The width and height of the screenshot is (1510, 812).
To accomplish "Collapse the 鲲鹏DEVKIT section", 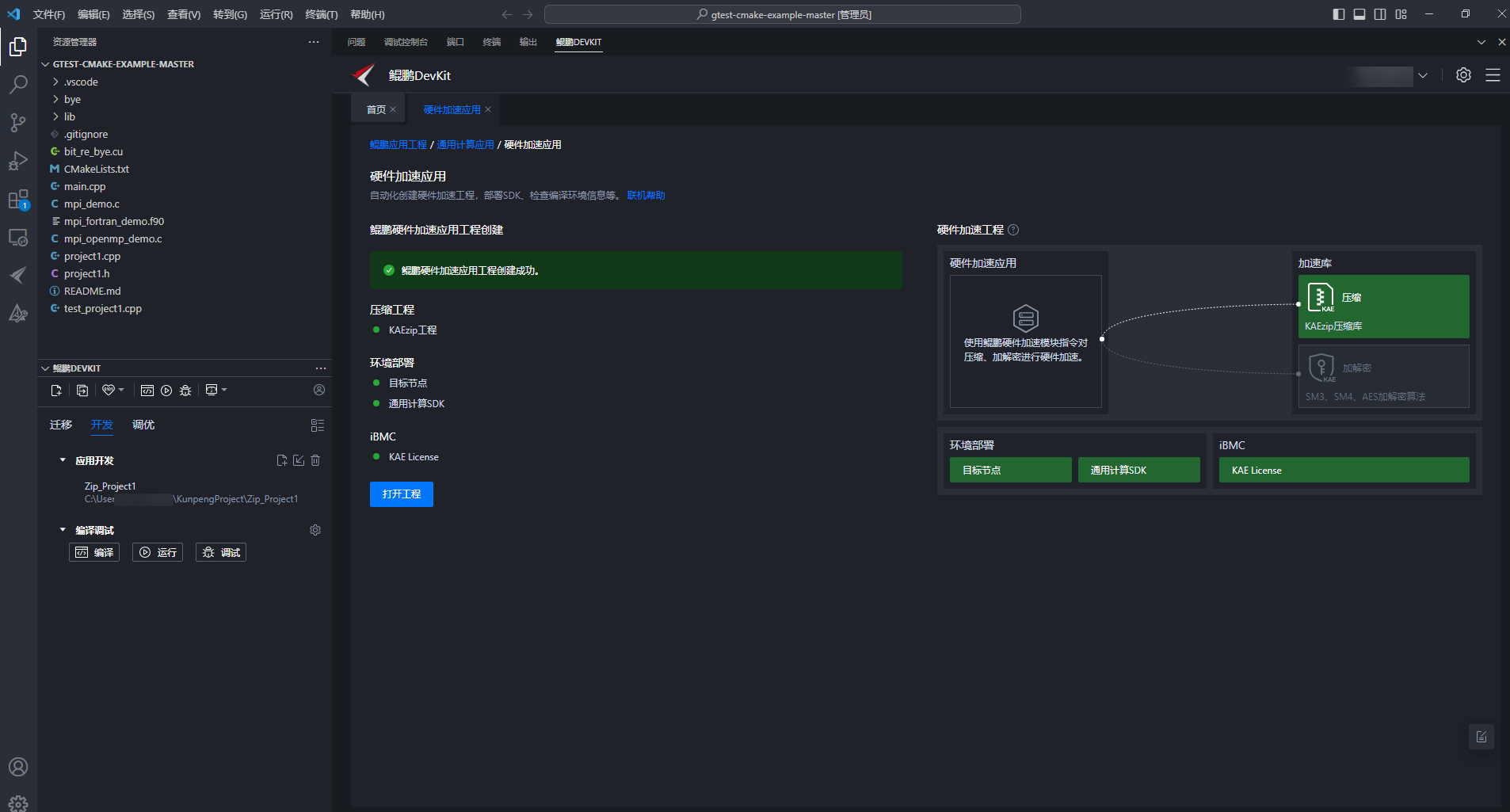I will pos(45,368).
